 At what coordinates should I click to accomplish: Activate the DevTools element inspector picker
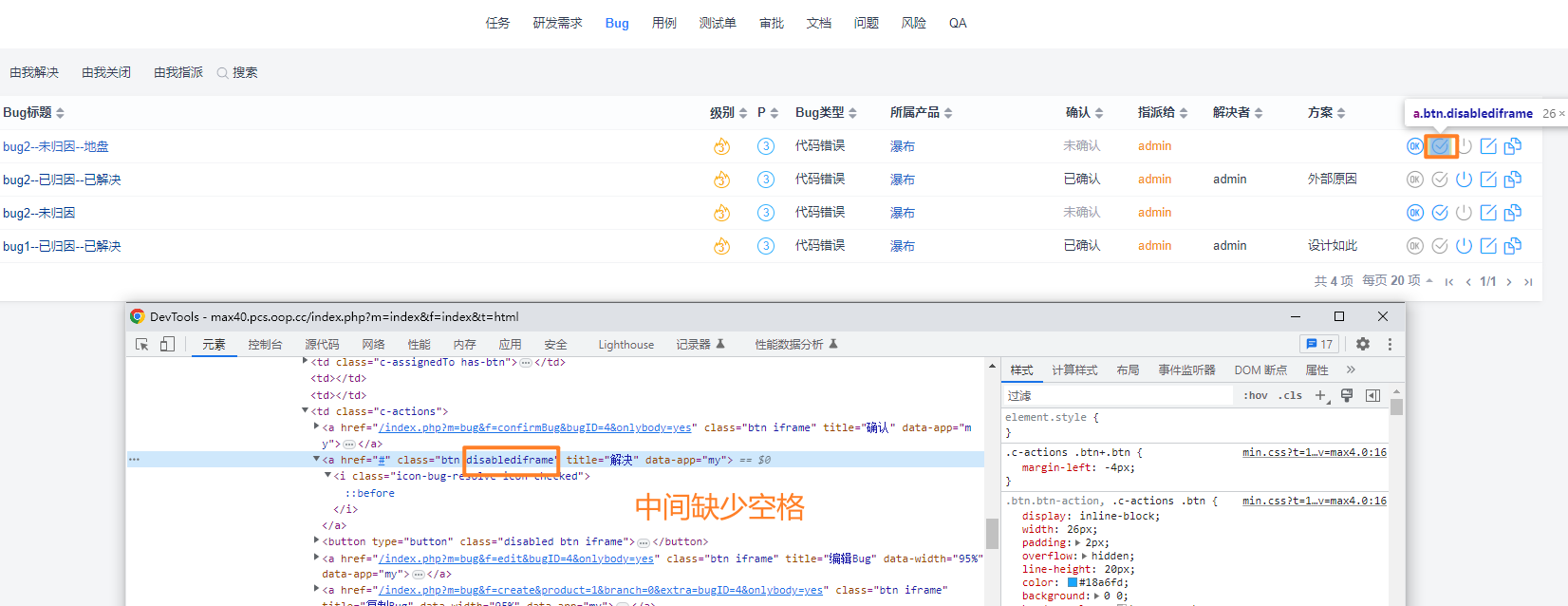point(142,344)
